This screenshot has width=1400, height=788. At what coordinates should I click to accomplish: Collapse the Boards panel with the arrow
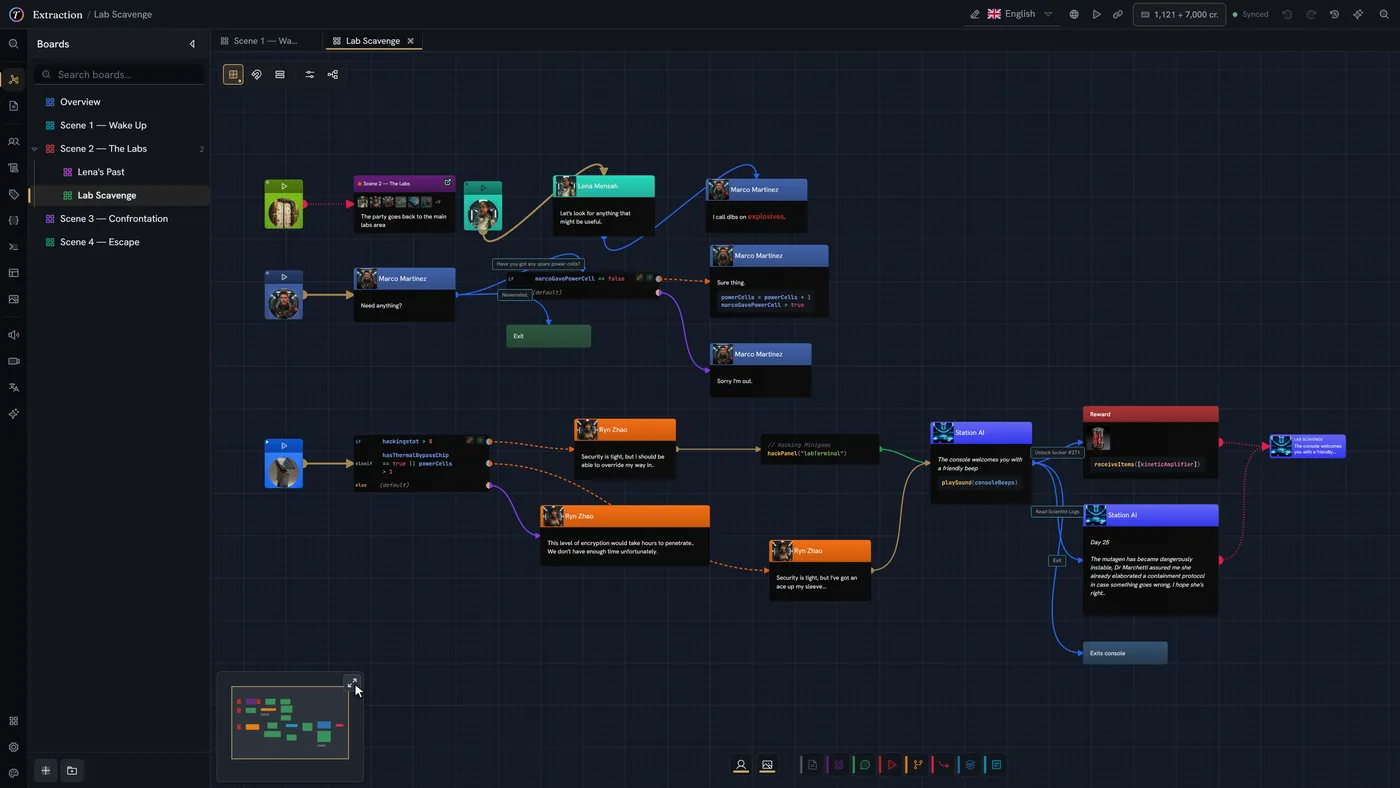pyautogui.click(x=192, y=44)
